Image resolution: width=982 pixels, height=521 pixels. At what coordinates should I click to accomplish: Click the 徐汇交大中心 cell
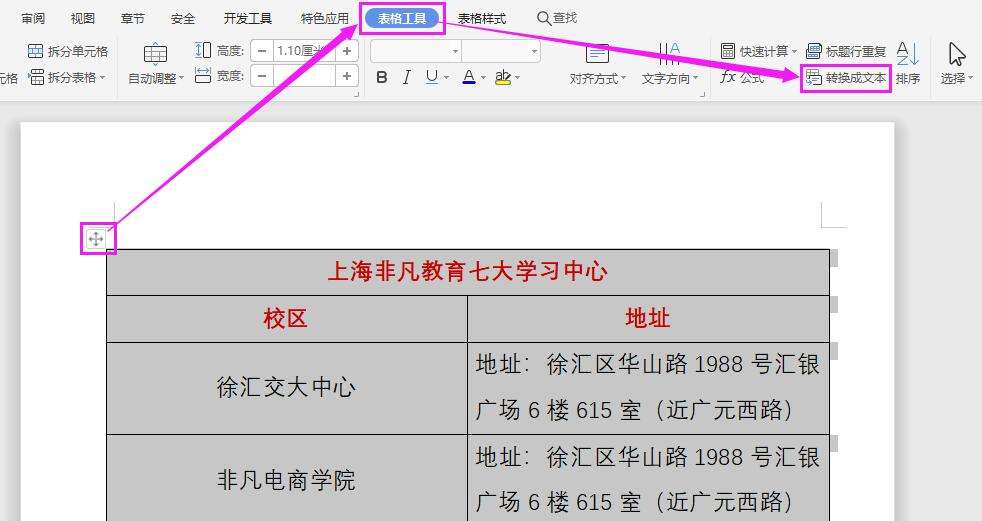(286, 388)
